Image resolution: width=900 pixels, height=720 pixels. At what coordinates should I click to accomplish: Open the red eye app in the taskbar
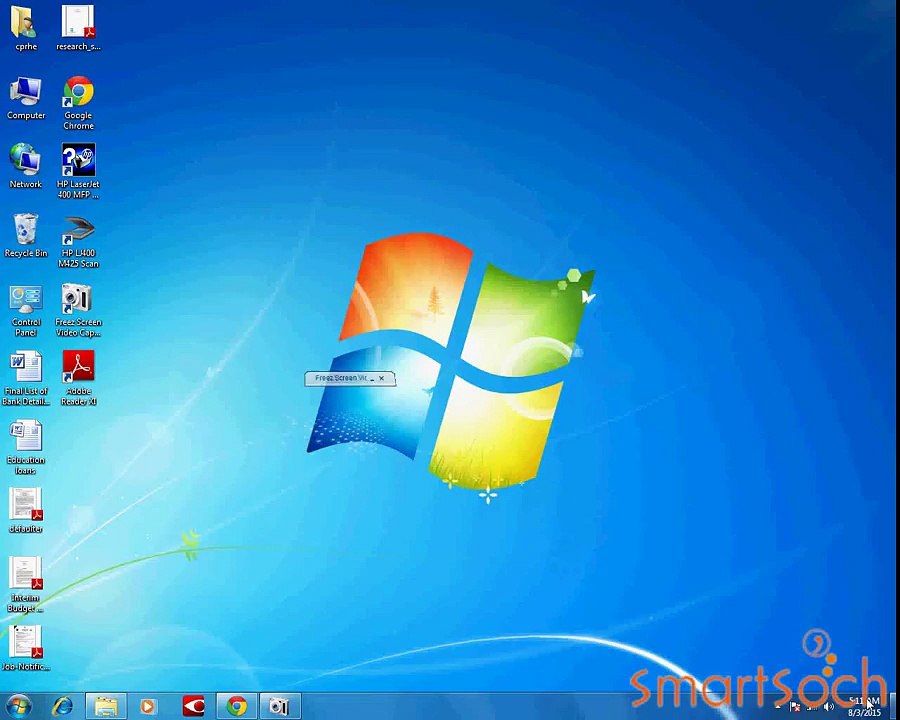pyautogui.click(x=193, y=706)
